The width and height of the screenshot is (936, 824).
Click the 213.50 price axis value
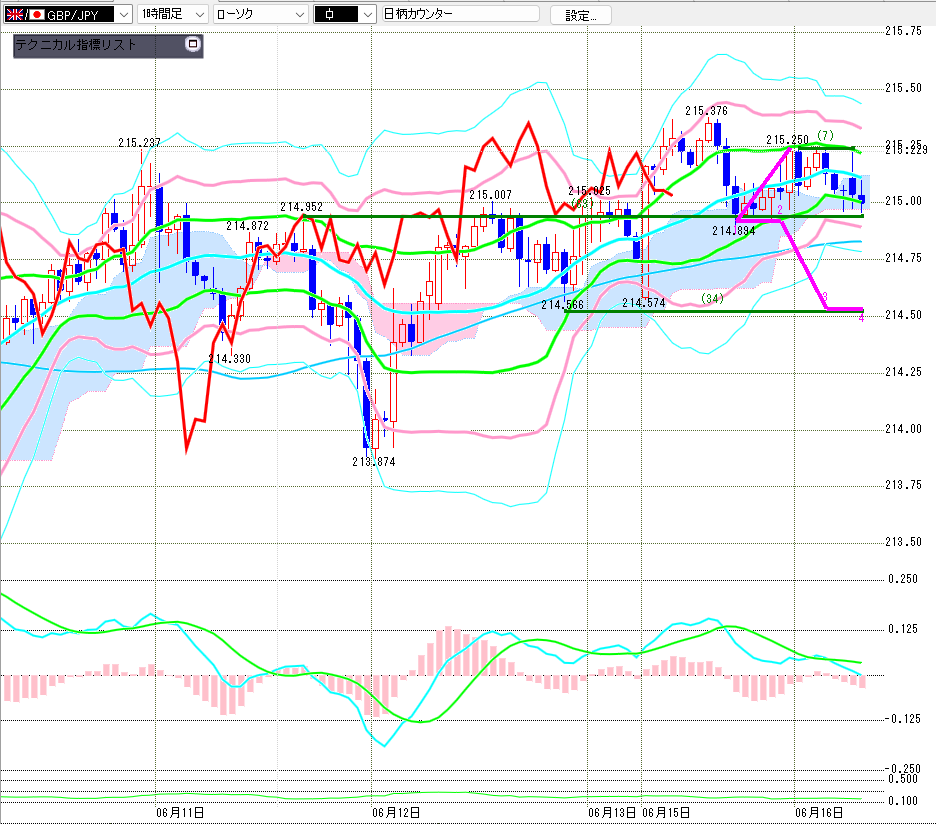click(x=903, y=542)
